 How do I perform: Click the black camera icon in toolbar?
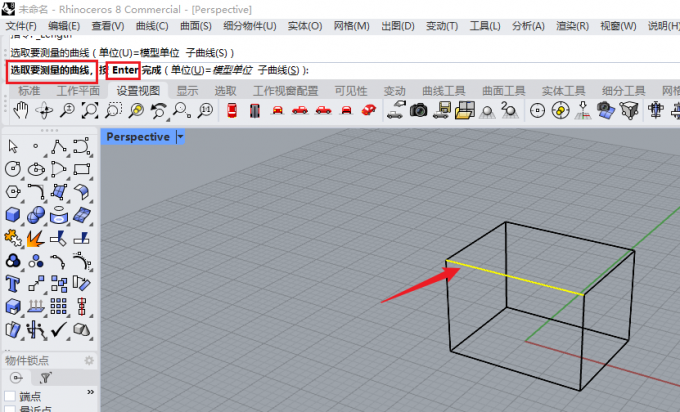click(x=418, y=110)
